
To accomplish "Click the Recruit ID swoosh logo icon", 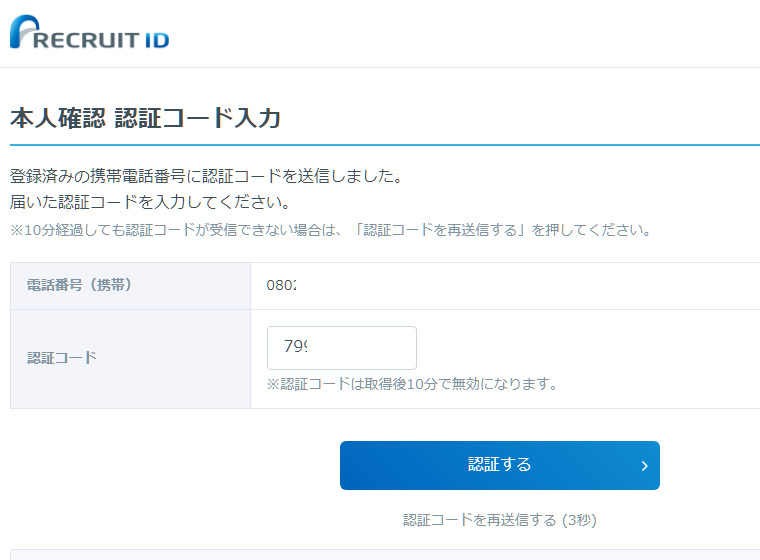I will 24,32.
